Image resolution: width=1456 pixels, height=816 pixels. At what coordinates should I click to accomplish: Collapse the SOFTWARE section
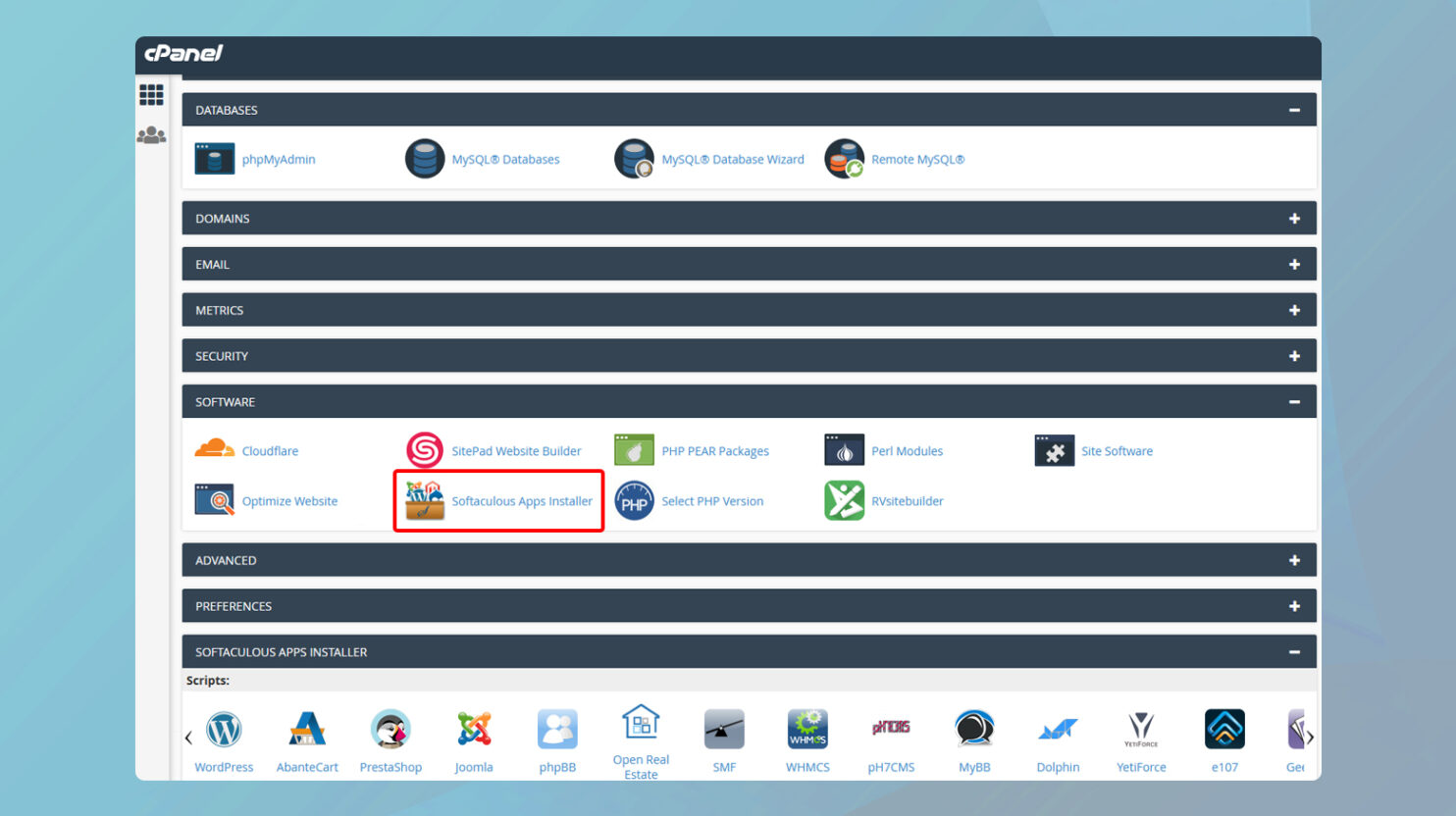pyautogui.click(x=1294, y=401)
